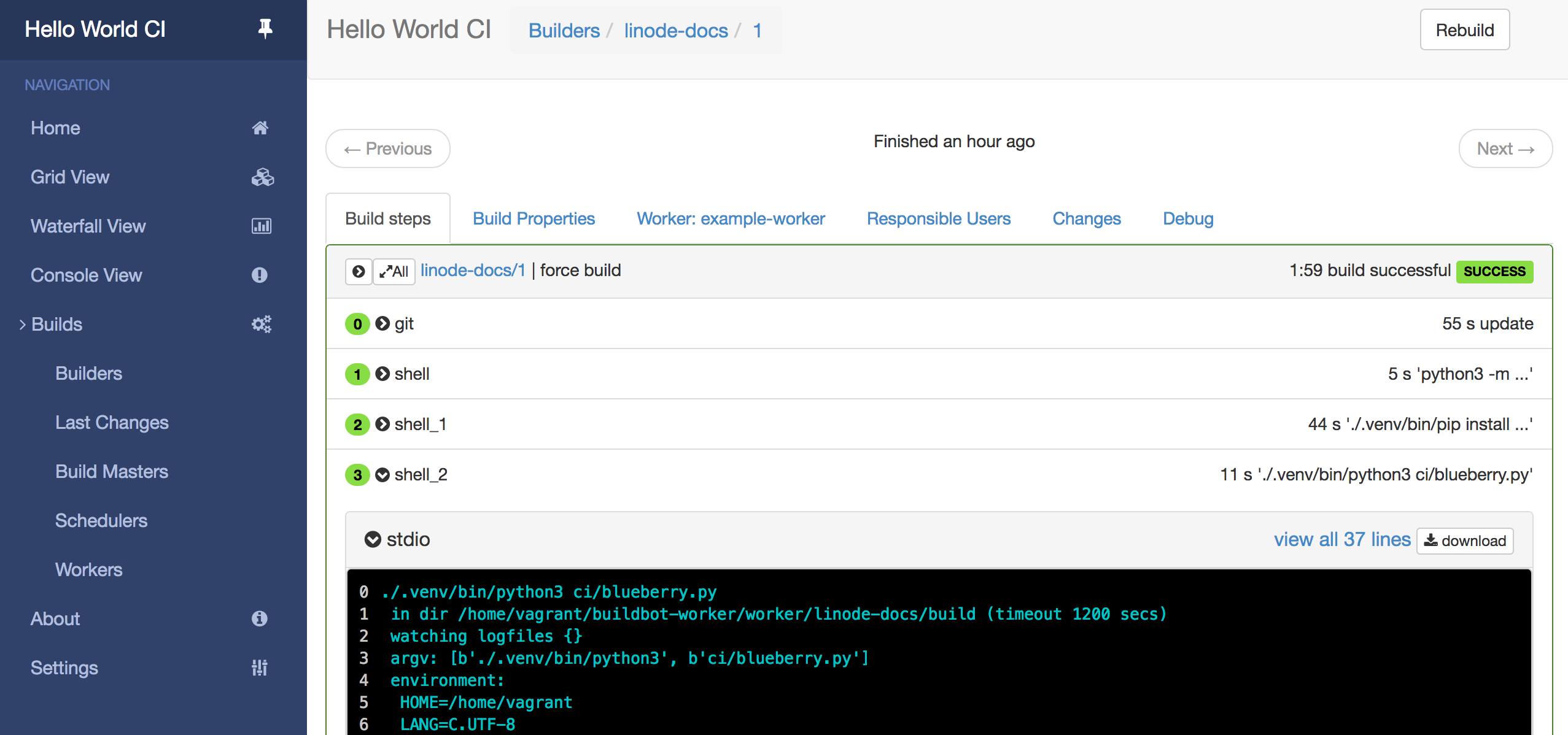The width and height of the screenshot is (1568, 735).
Task: Click the Builds gears icon
Action: click(x=262, y=324)
